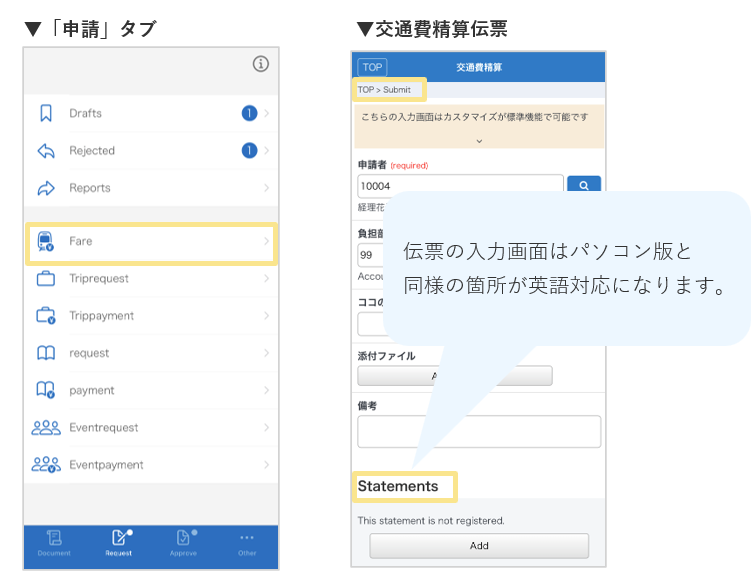Click the payment book icon
This screenshot has width=756, height=583.
coord(46,390)
